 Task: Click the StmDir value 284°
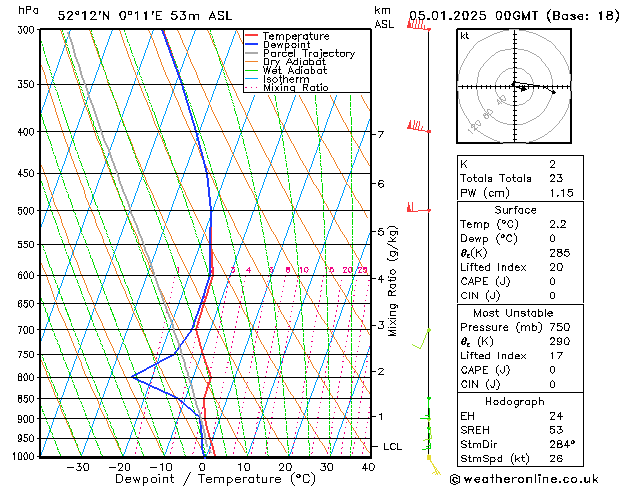pyautogui.click(x=562, y=444)
